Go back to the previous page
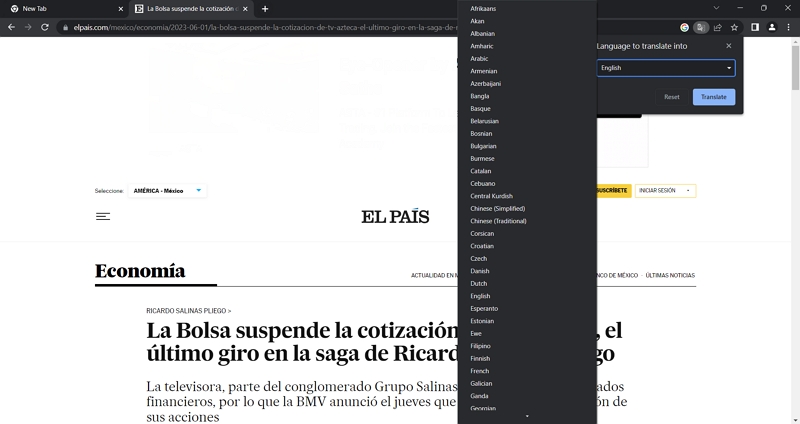 point(11,27)
